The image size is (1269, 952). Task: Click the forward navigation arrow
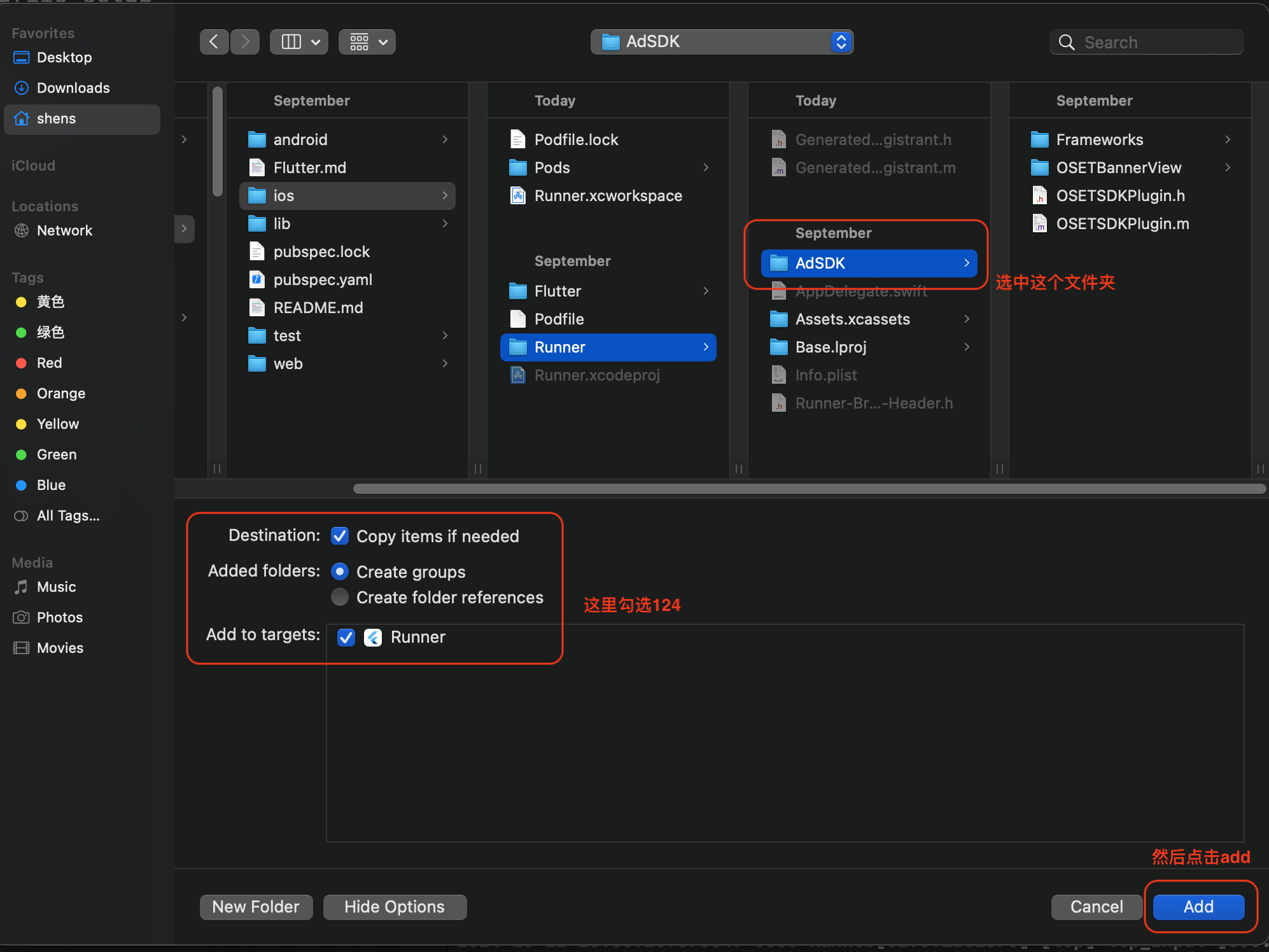tap(245, 42)
